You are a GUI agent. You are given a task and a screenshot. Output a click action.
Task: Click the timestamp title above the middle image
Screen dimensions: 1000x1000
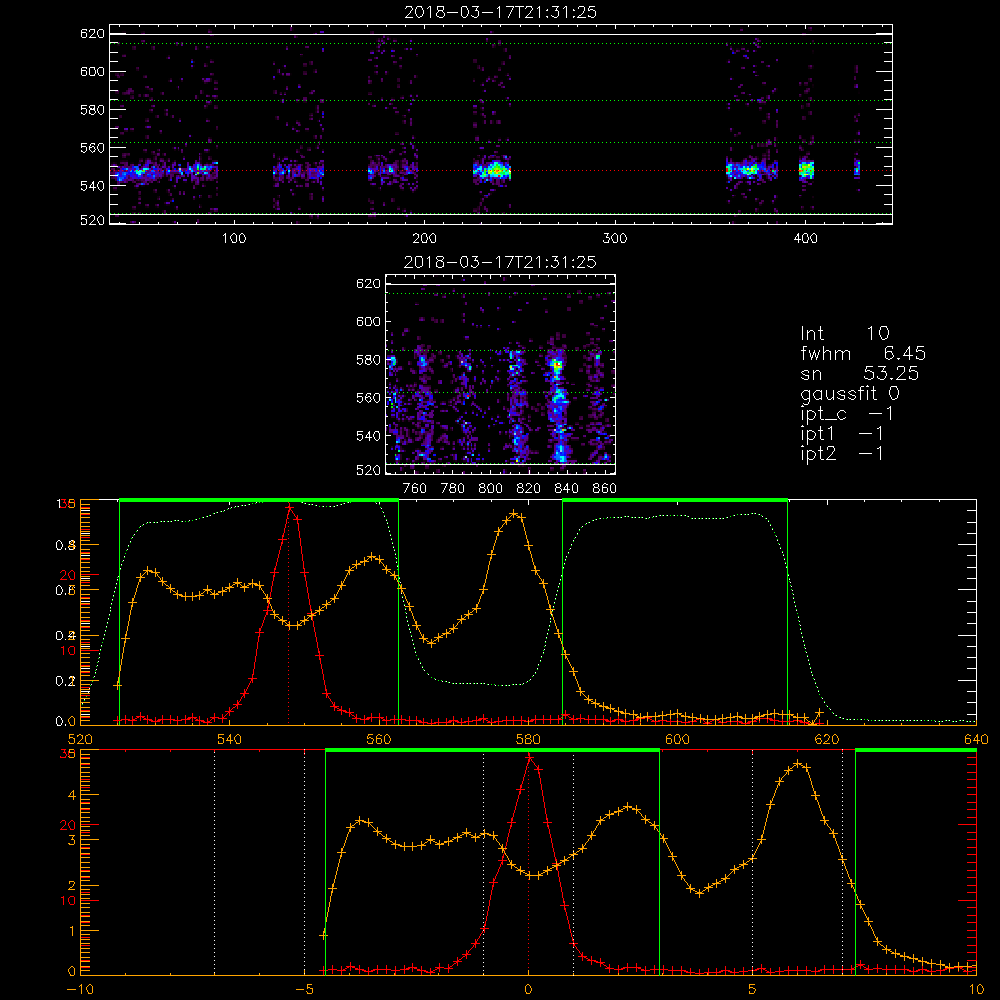tap(500, 262)
